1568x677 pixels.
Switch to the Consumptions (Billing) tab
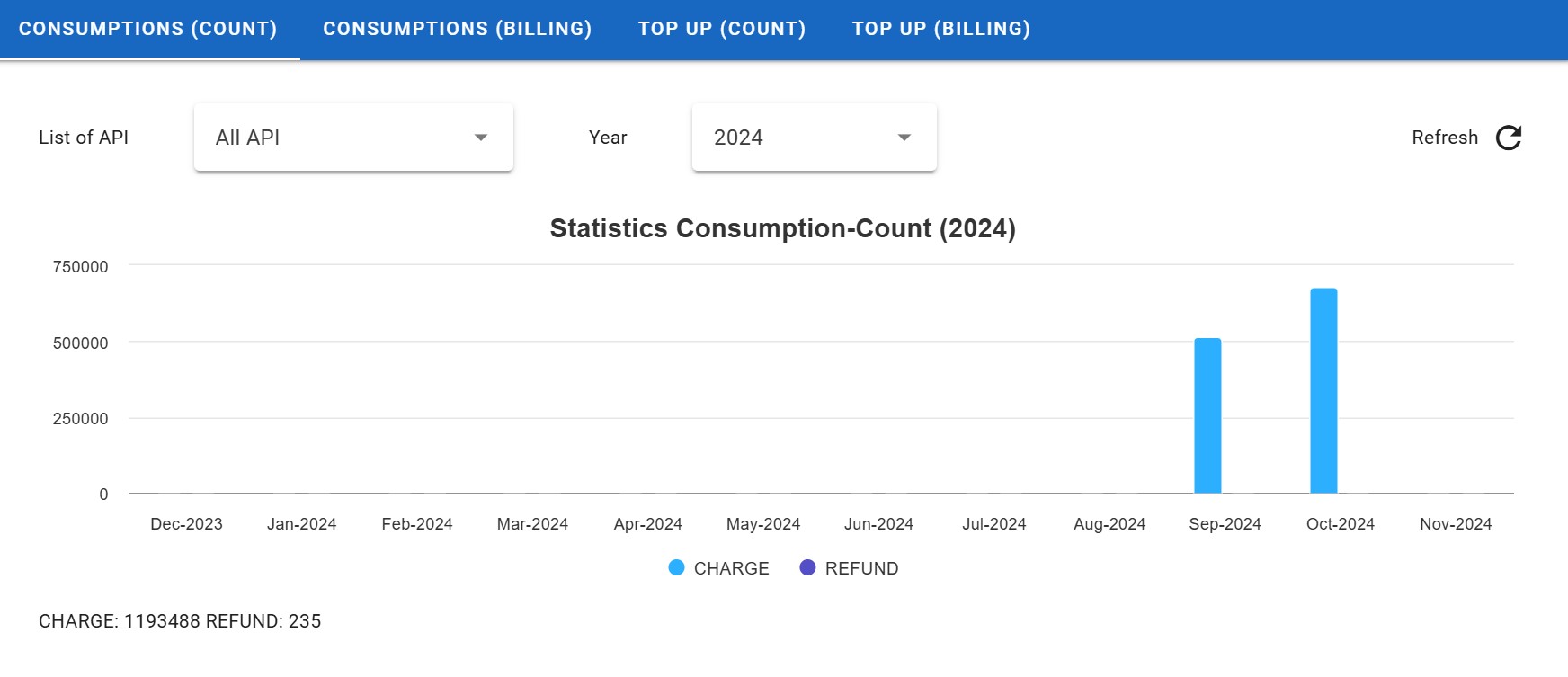point(458,29)
